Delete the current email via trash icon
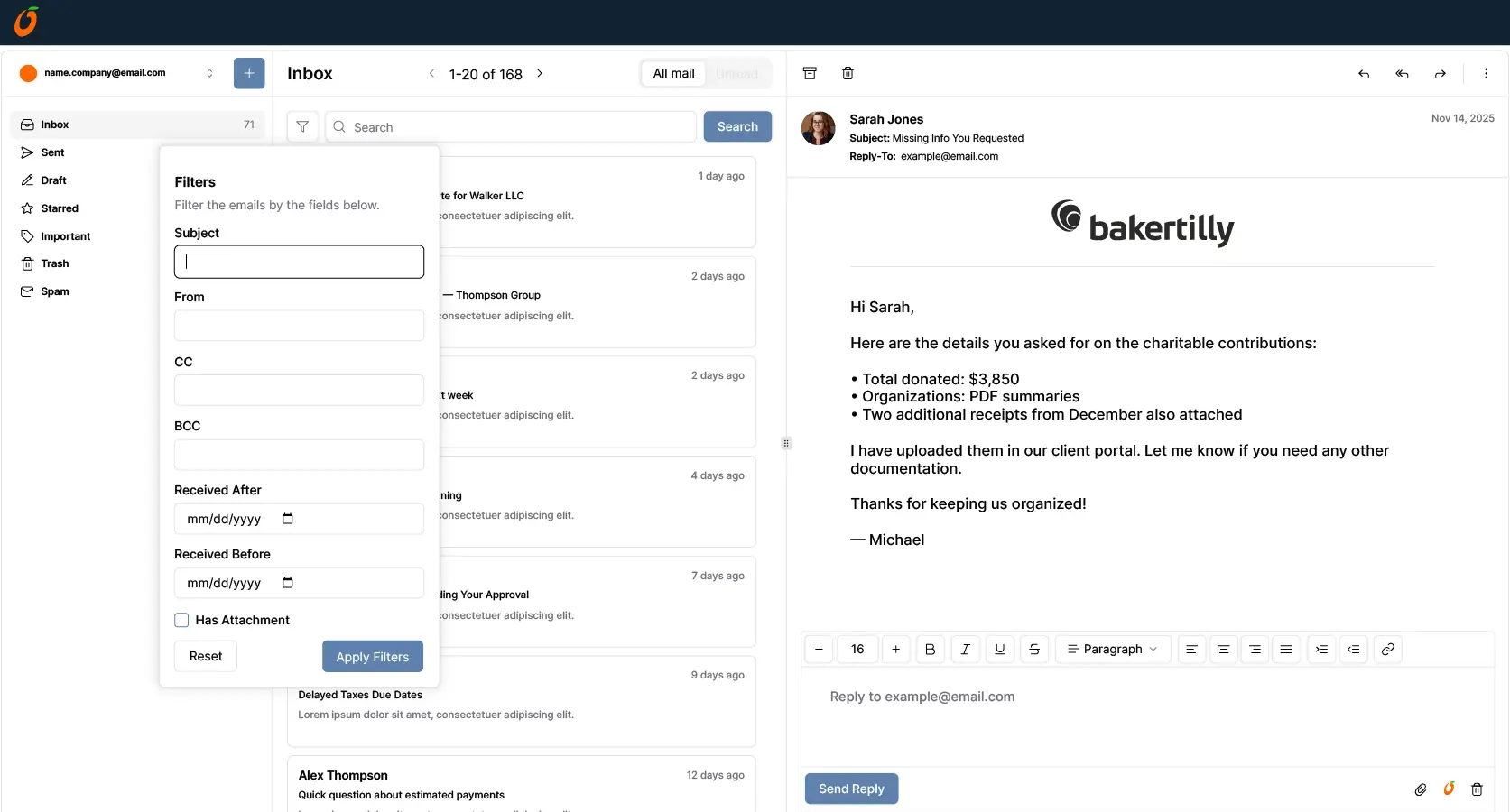 point(848,73)
